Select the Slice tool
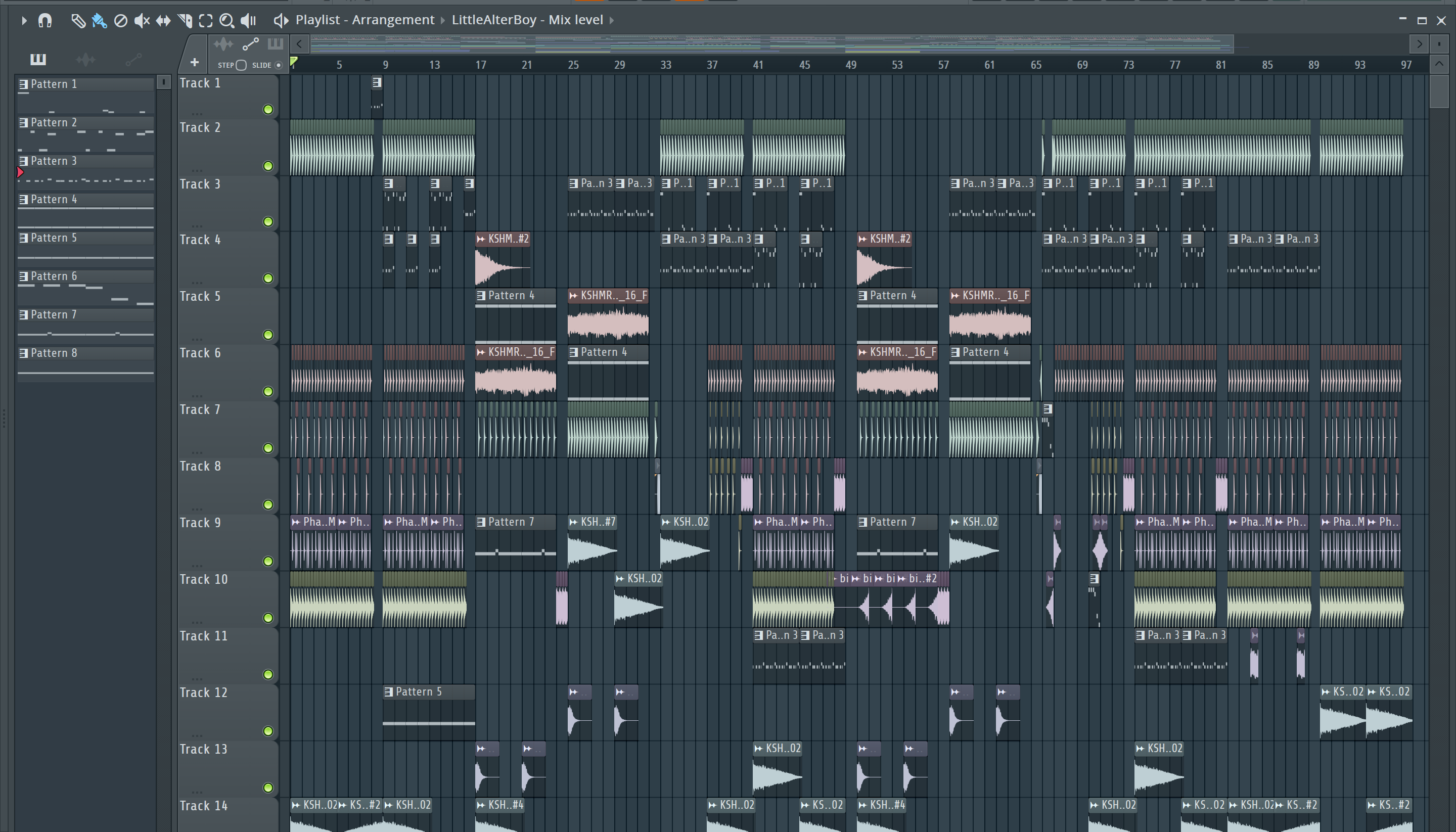Viewport: 1456px width, 832px height. (x=185, y=21)
